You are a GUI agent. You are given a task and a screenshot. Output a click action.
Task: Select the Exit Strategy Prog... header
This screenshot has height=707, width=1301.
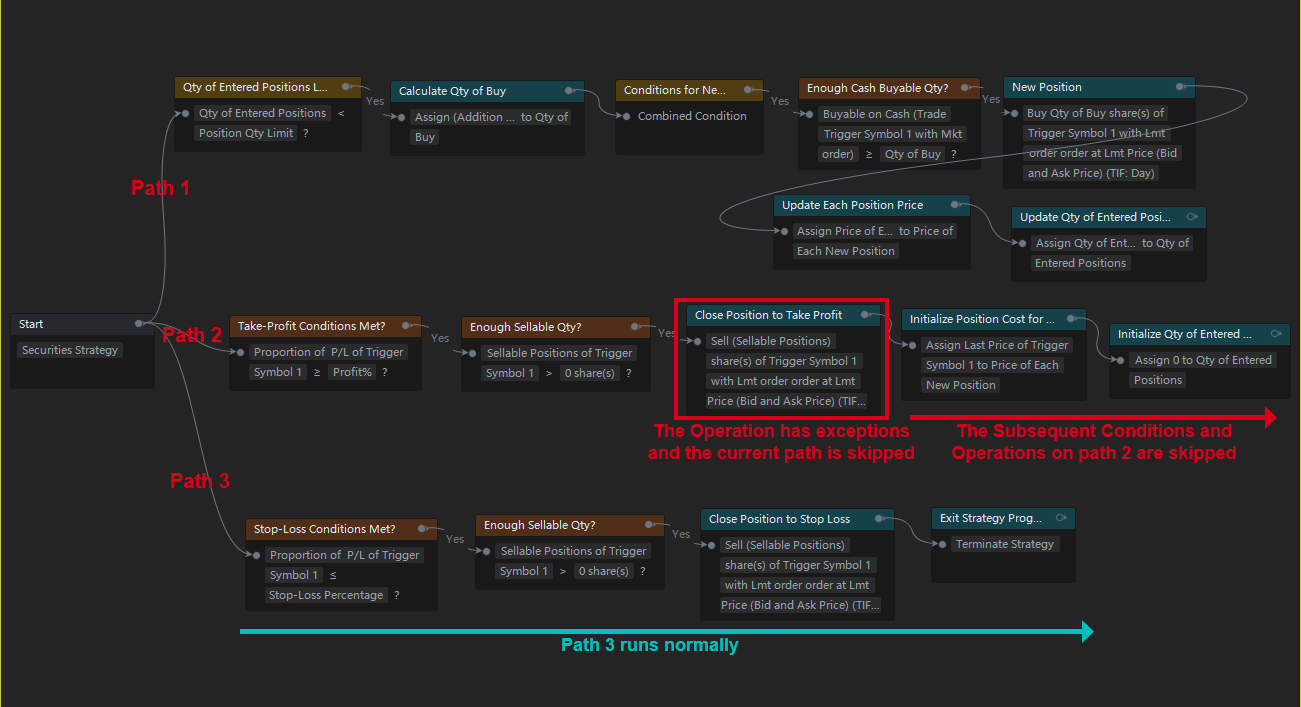point(1003,518)
